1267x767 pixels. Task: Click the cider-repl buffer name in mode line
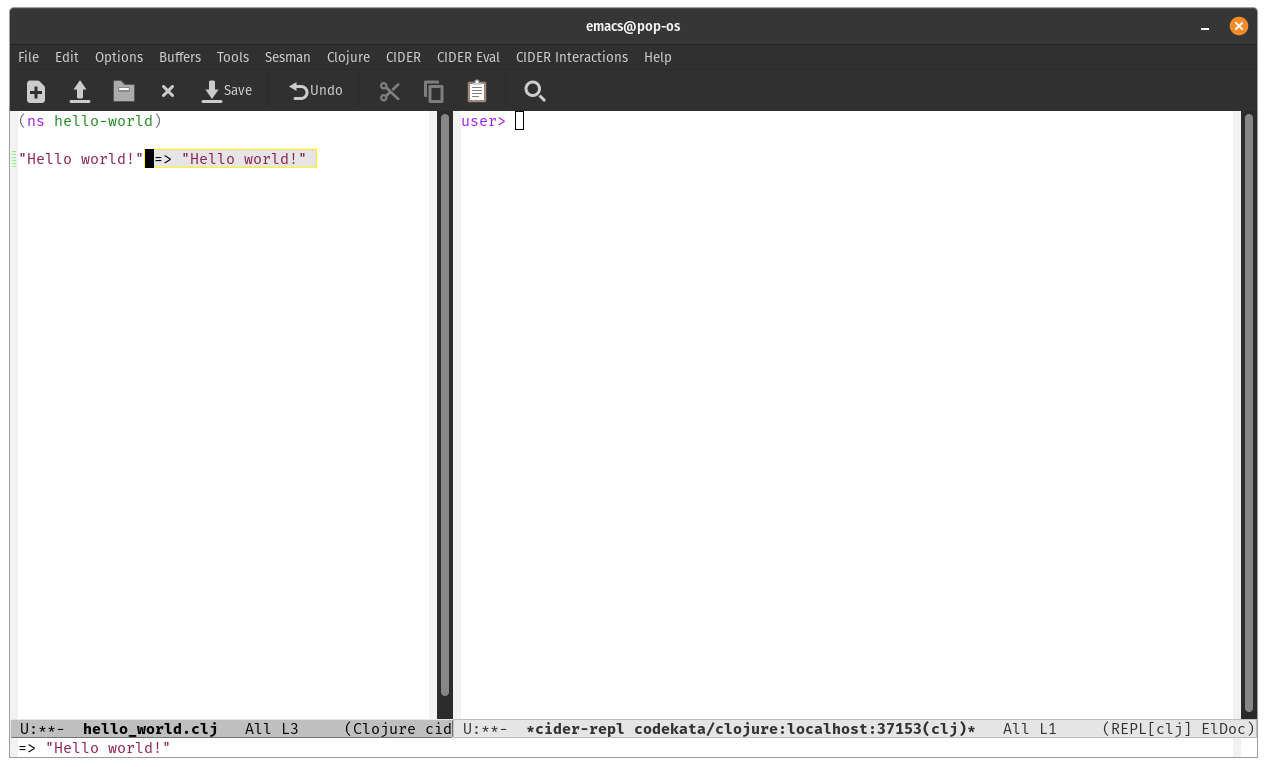point(750,729)
